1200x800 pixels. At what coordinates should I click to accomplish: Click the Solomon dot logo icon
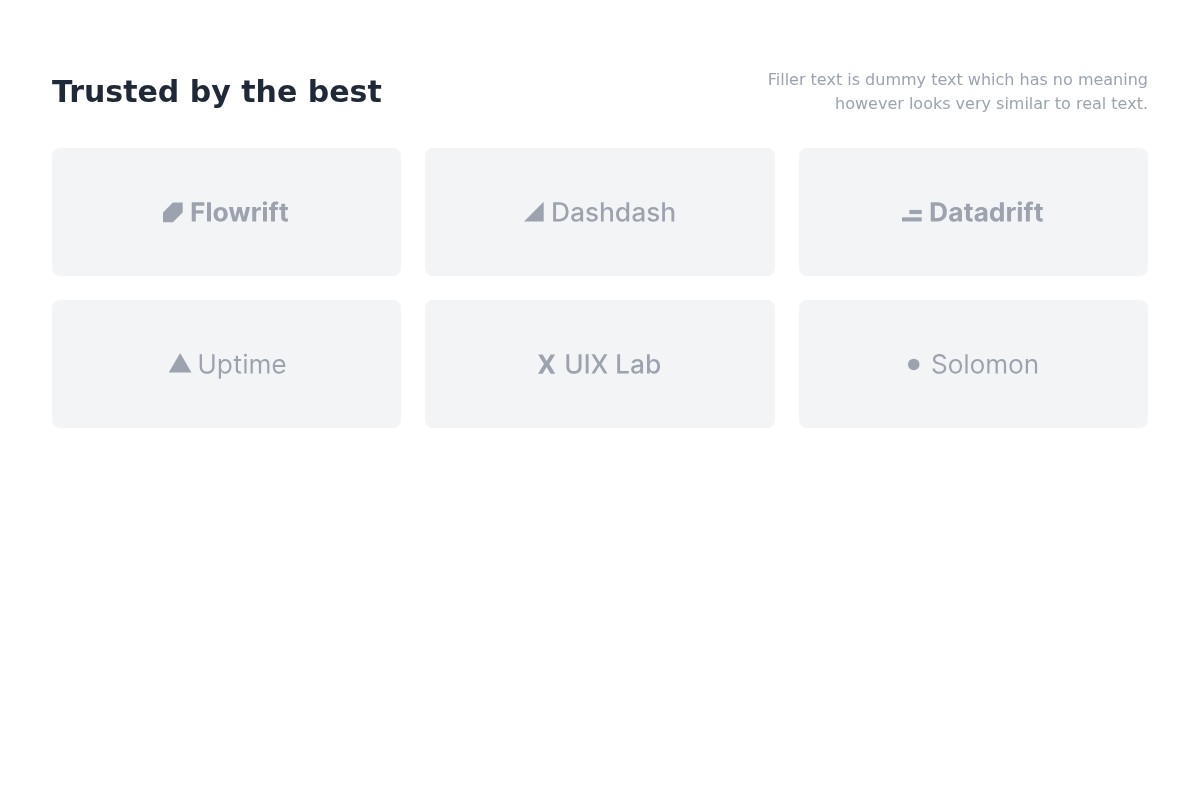914,365
